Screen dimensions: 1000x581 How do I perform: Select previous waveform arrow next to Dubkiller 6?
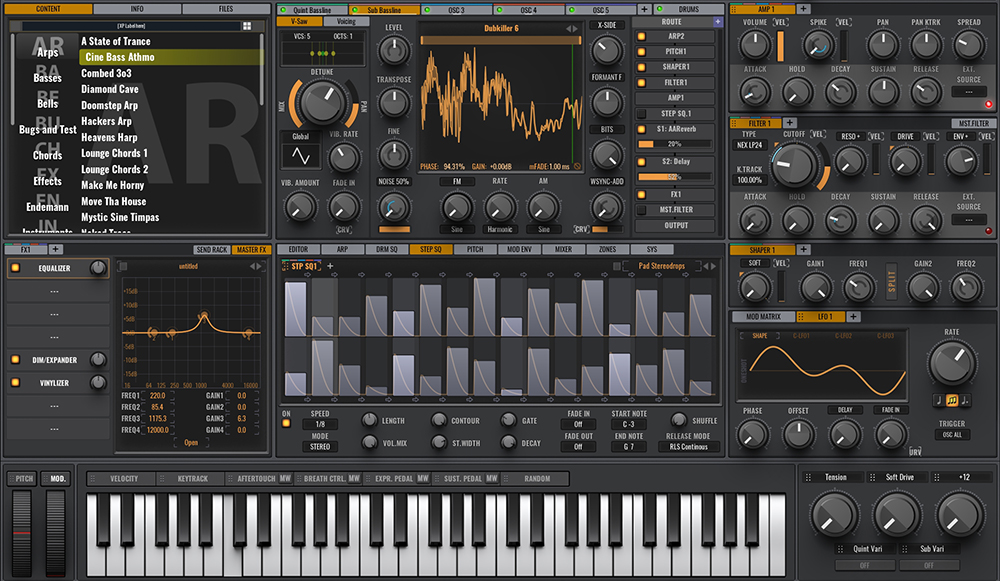pos(568,29)
